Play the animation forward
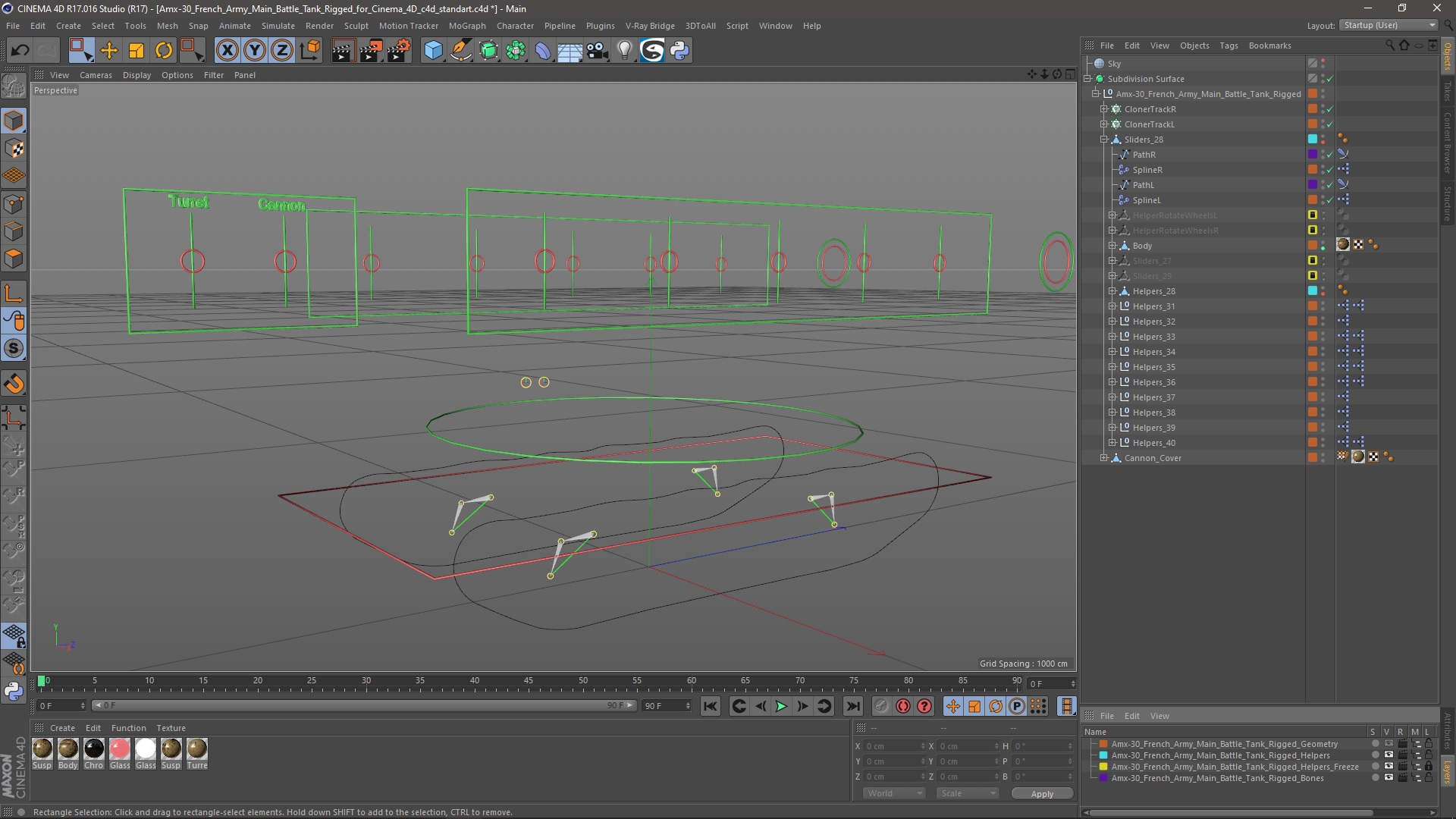The width and height of the screenshot is (1456, 819). (x=781, y=707)
